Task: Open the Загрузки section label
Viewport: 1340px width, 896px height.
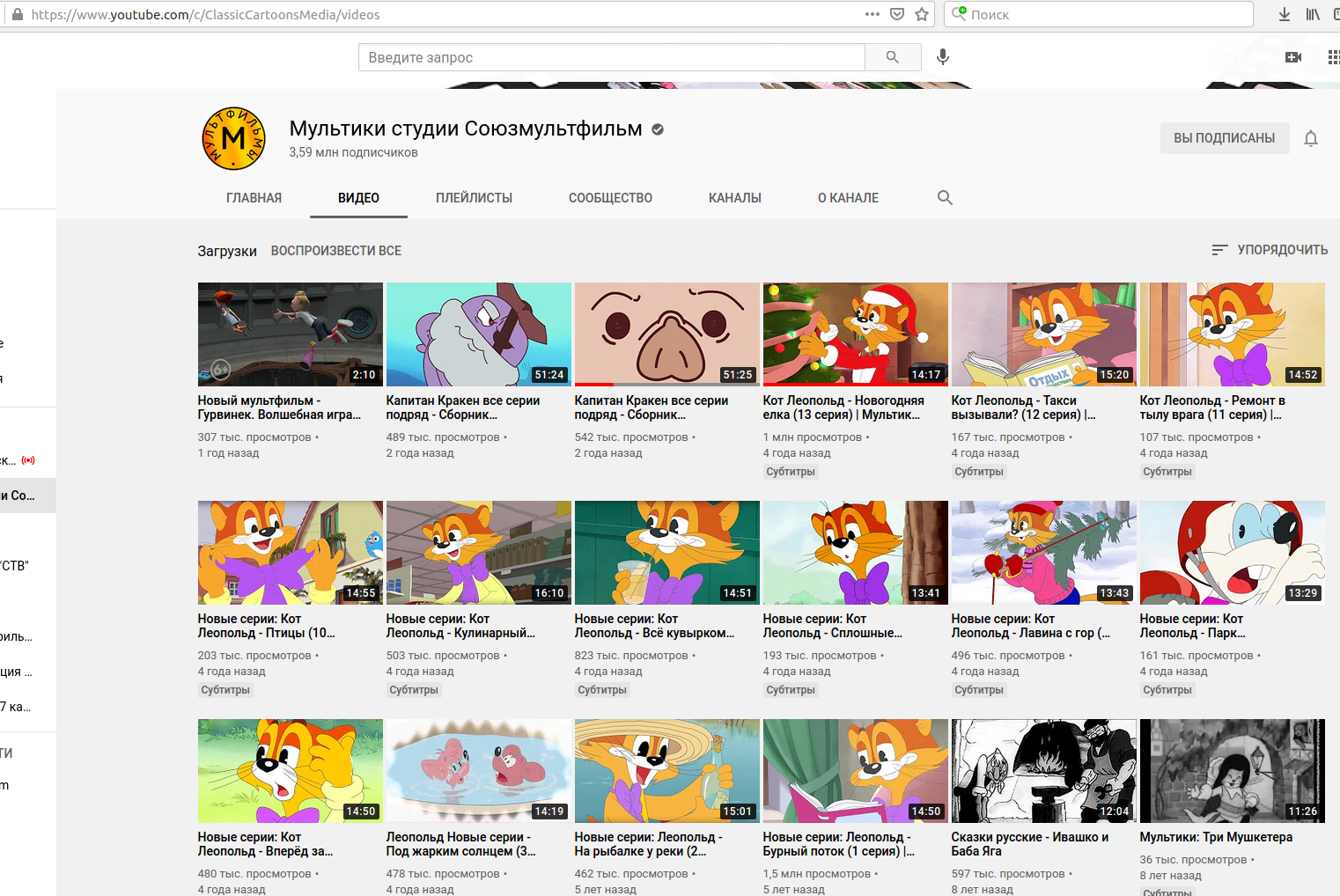Action: click(227, 251)
